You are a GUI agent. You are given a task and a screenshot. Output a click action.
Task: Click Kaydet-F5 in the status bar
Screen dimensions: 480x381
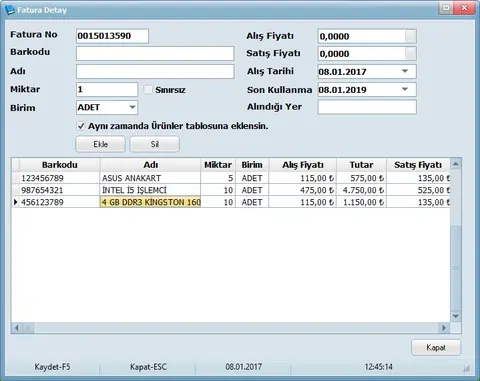52,367
